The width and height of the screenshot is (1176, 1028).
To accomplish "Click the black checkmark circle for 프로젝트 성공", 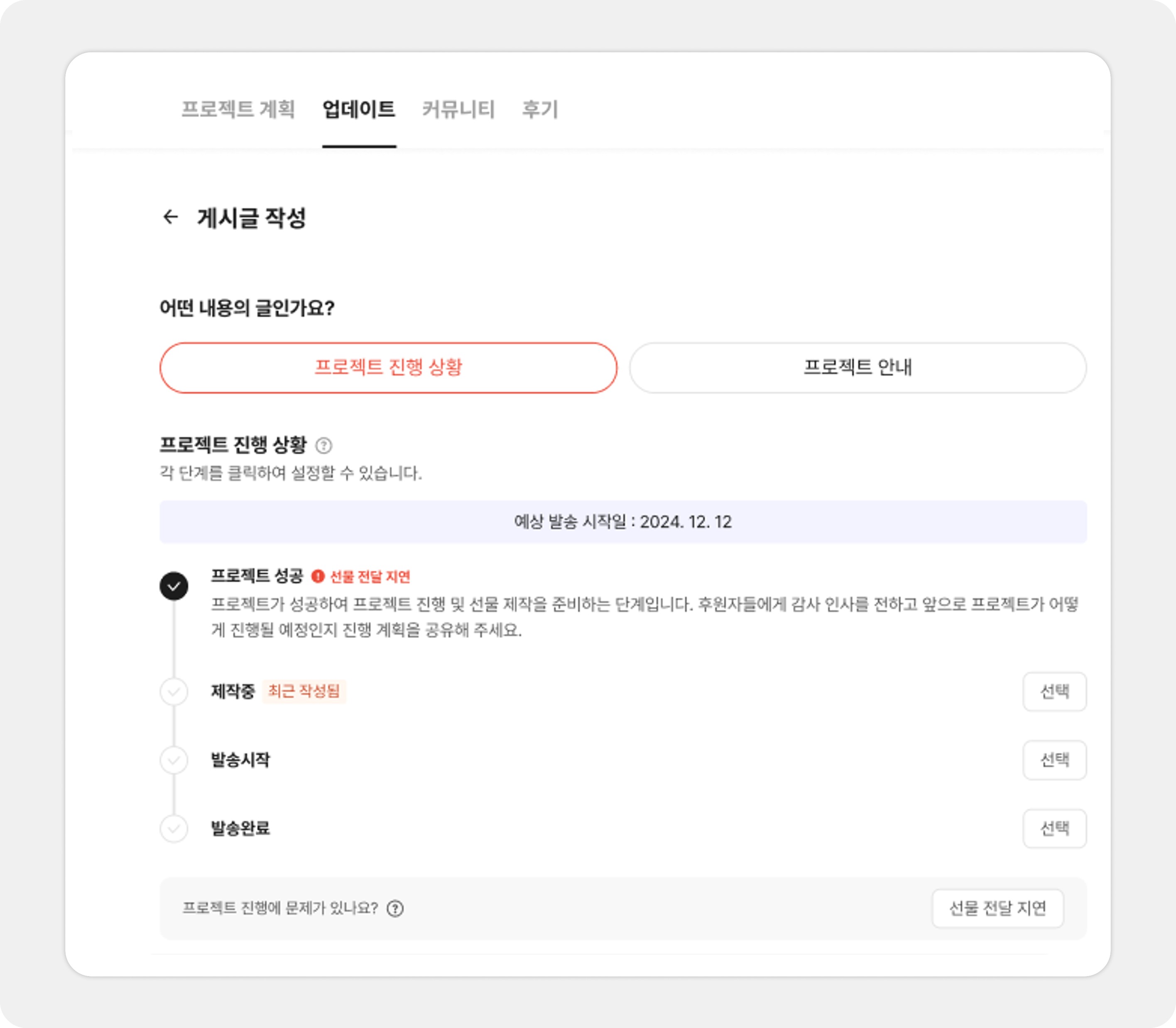I will coord(174,586).
